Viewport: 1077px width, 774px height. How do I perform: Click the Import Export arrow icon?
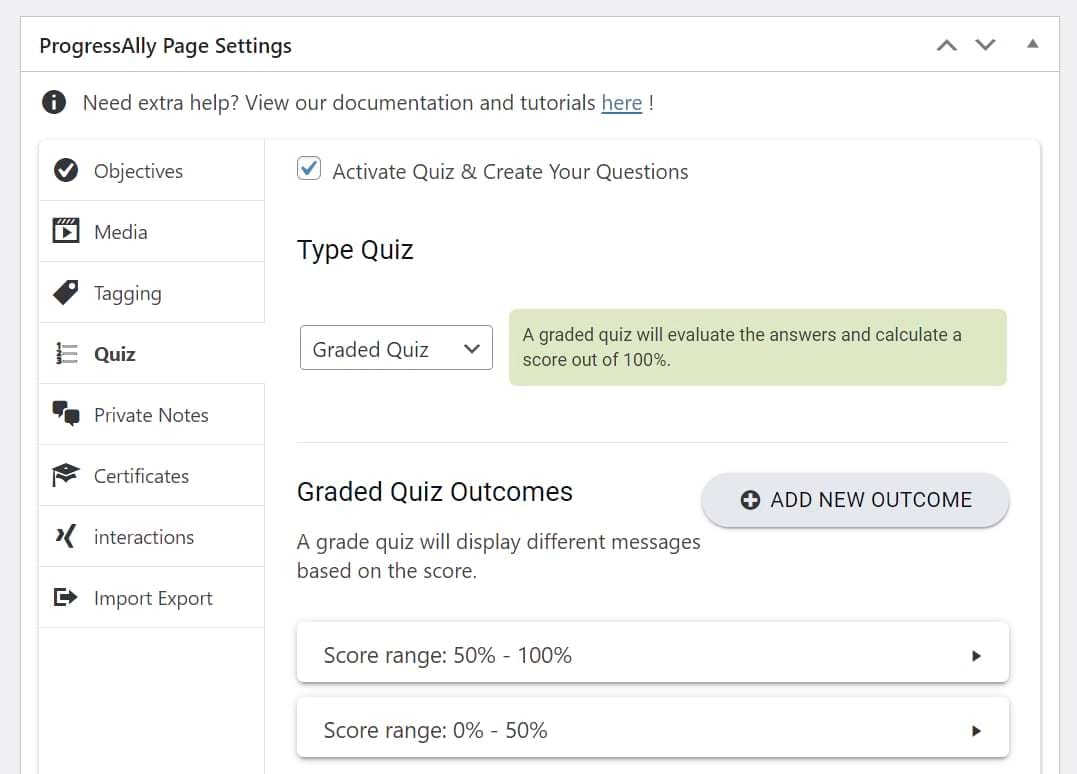[x=66, y=597]
